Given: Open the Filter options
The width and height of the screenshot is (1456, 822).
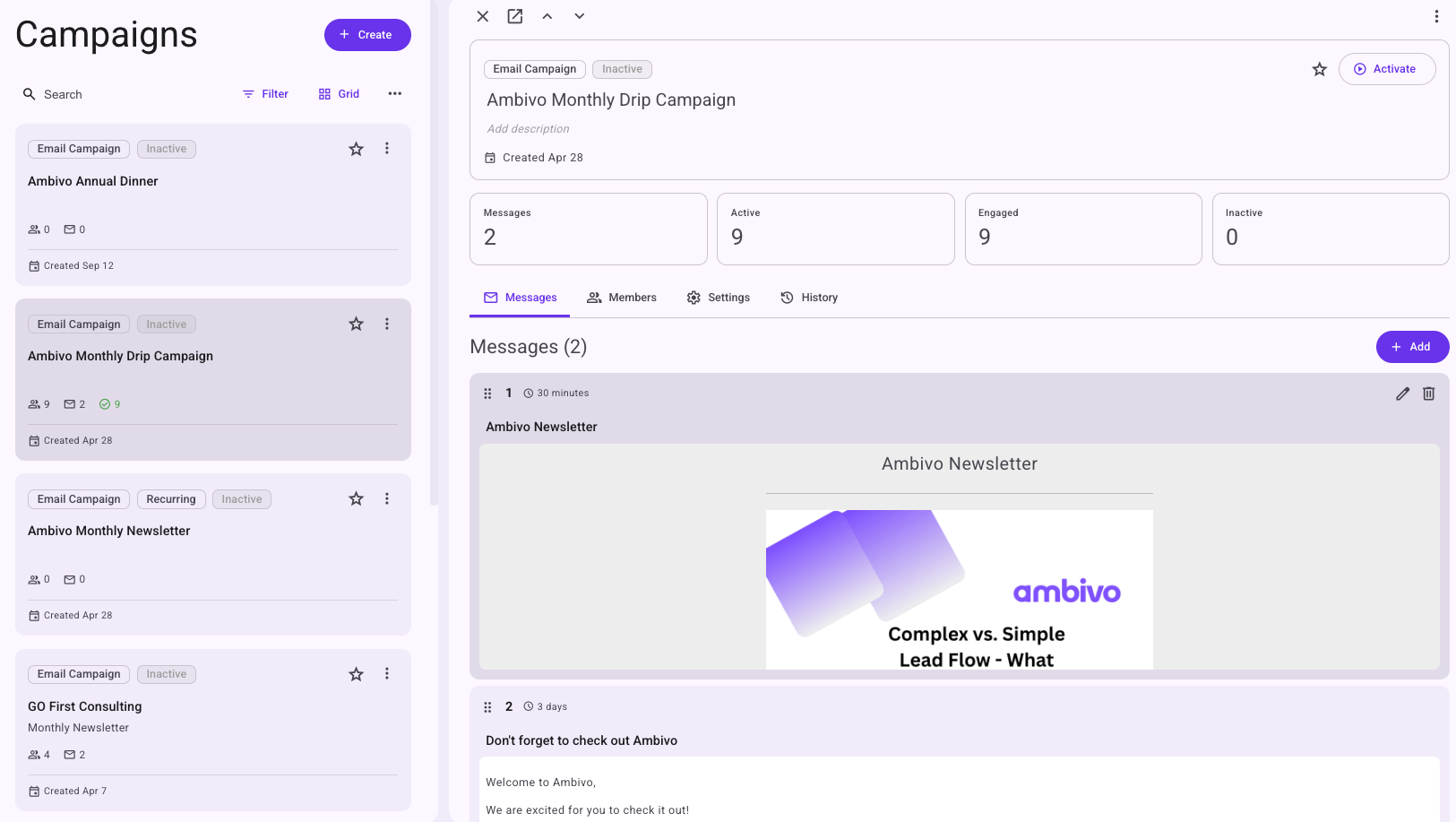Looking at the screenshot, I should point(266,94).
